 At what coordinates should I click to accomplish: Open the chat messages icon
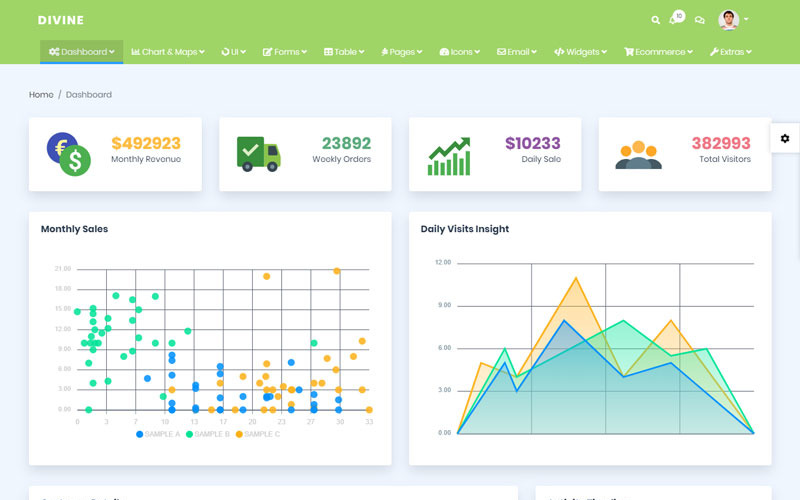700,20
